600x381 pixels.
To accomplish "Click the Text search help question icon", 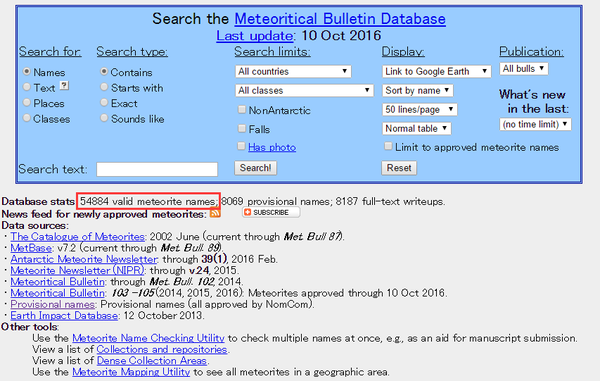I will (65, 85).
